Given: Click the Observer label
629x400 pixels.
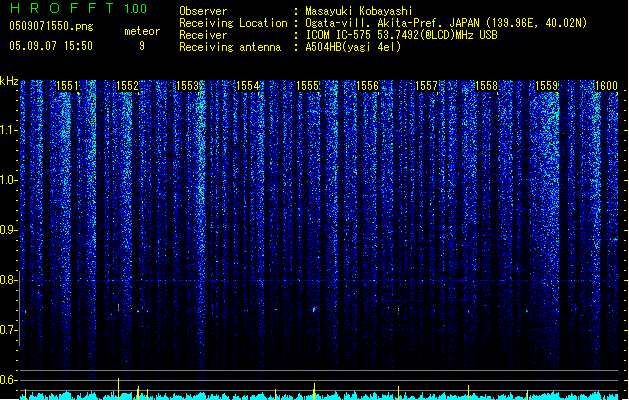Looking at the screenshot, I should 203,11.
